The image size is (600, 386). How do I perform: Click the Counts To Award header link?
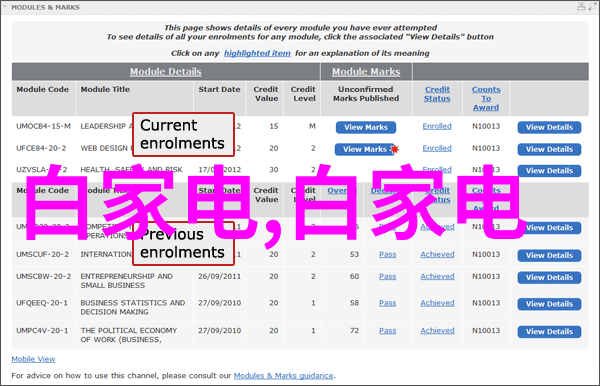(x=486, y=98)
